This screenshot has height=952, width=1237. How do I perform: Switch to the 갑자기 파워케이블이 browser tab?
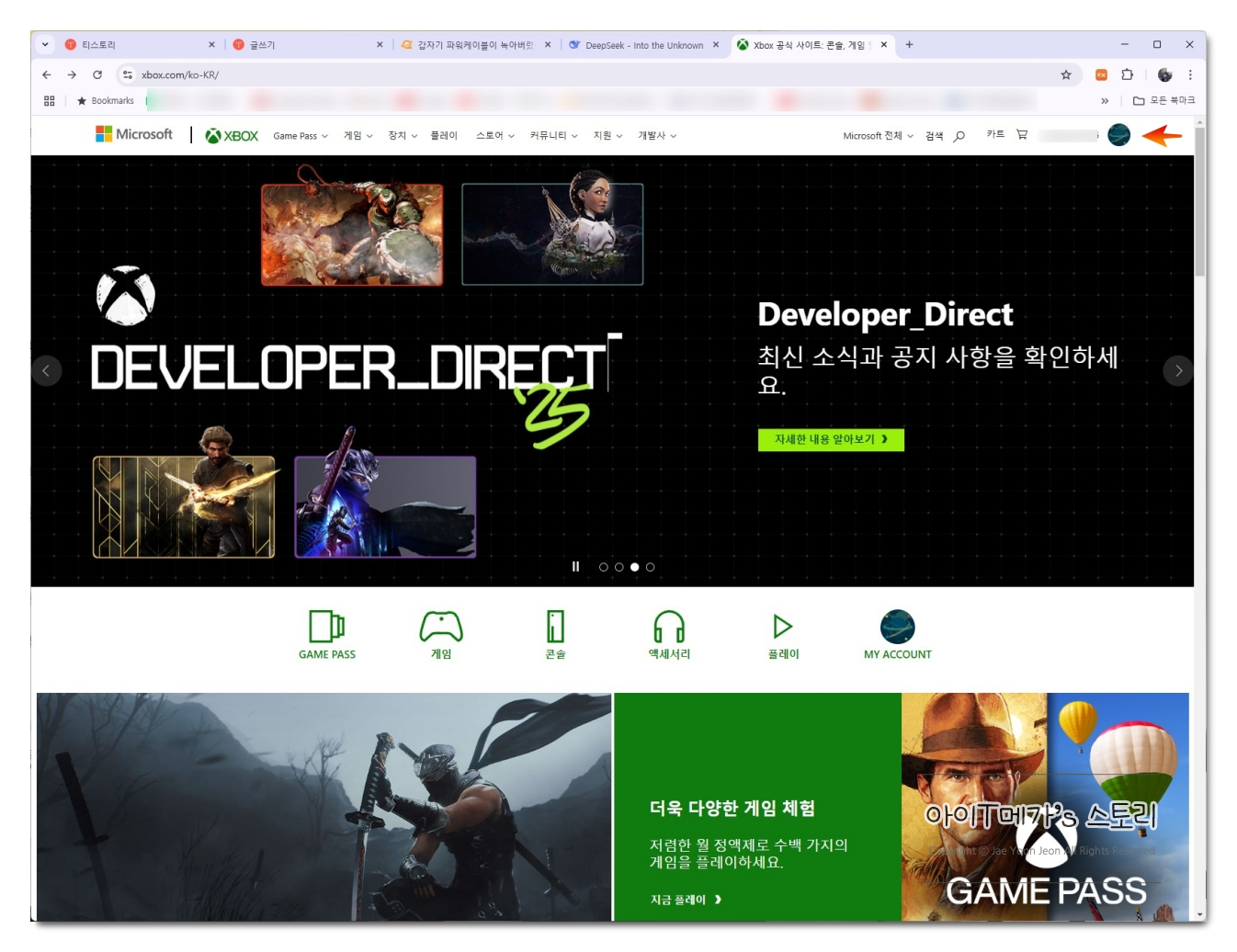point(476,44)
